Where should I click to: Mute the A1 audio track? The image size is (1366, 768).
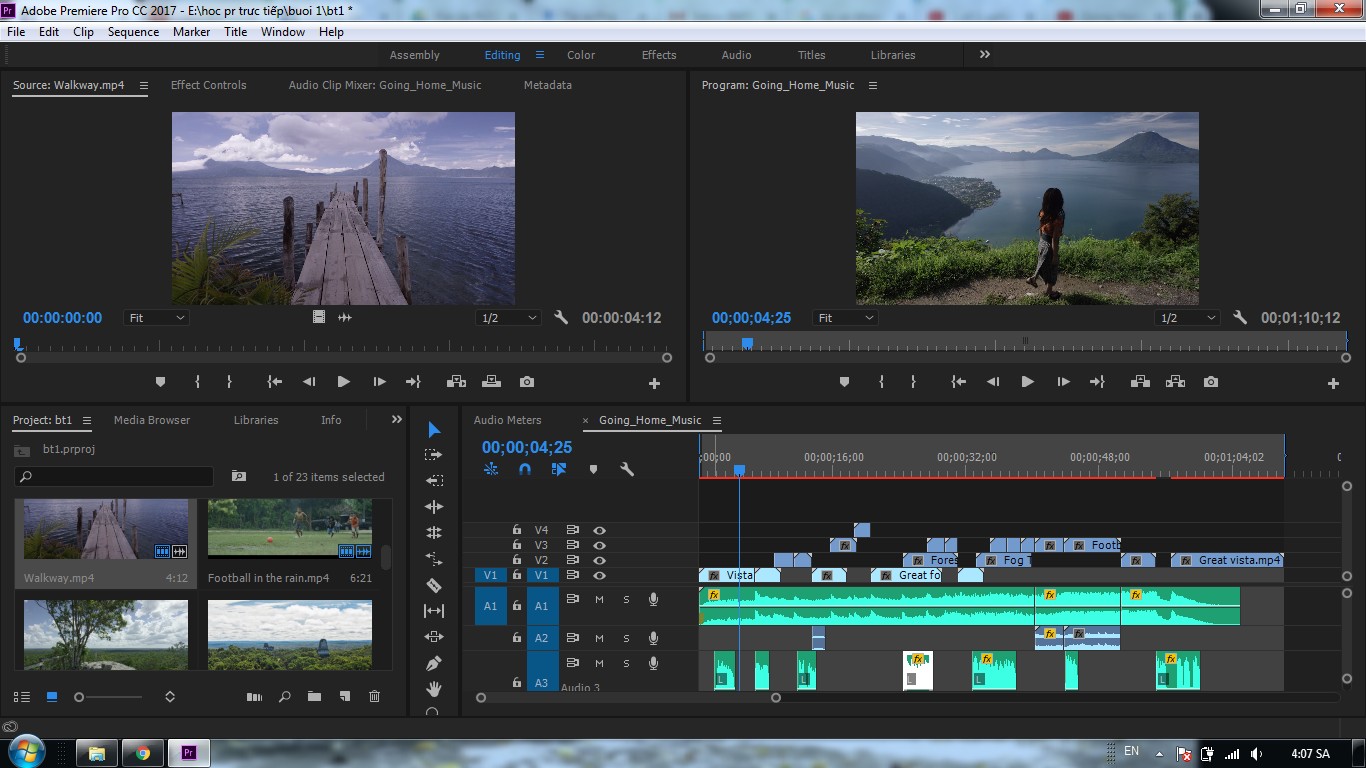tap(599, 599)
